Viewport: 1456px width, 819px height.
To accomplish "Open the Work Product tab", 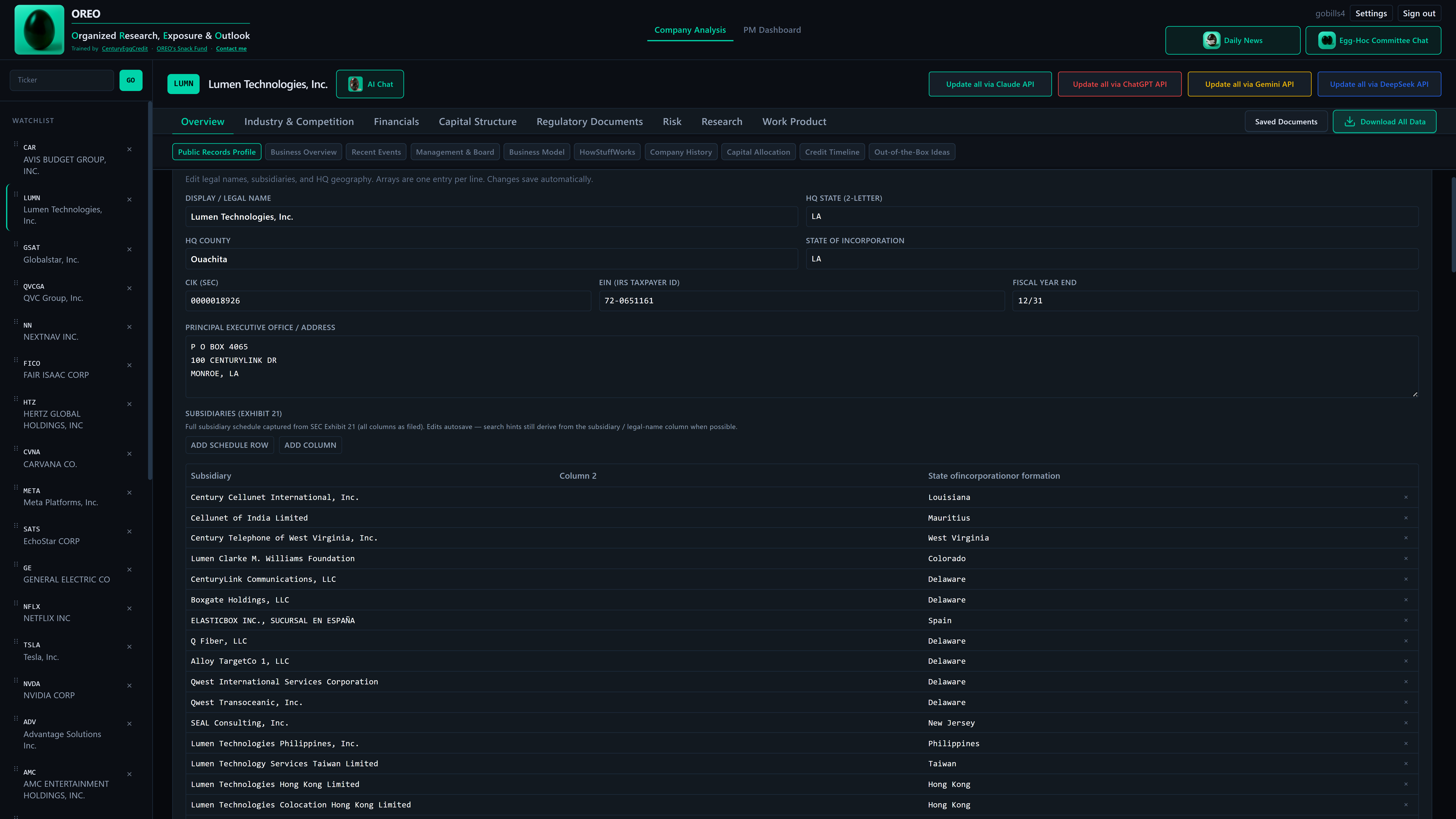I will point(794,122).
